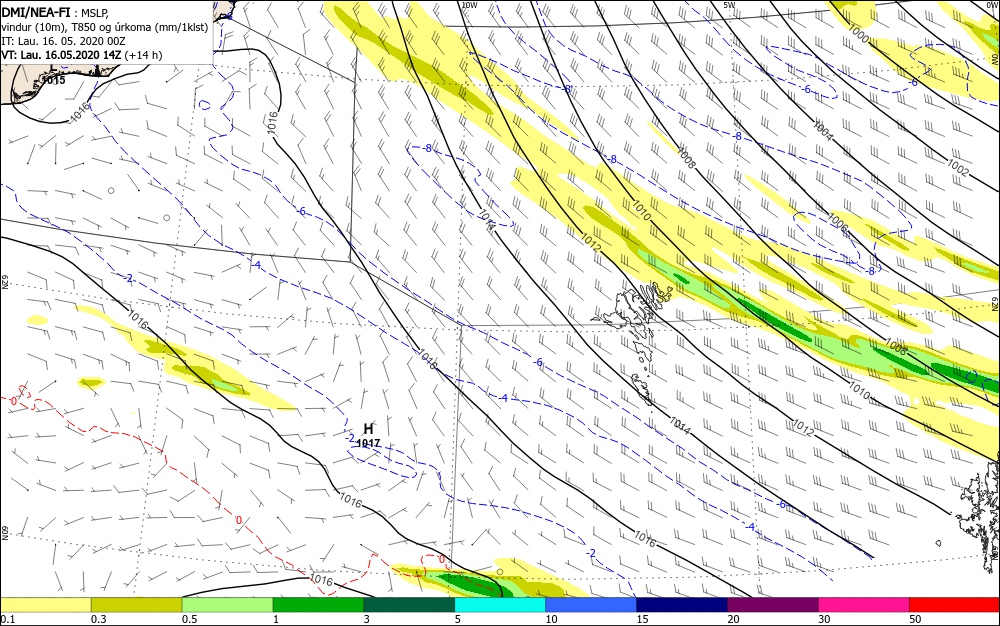Click the red 50+ legend swatch
This screenshot has height=626, width=1000.
tap(954, 605)
